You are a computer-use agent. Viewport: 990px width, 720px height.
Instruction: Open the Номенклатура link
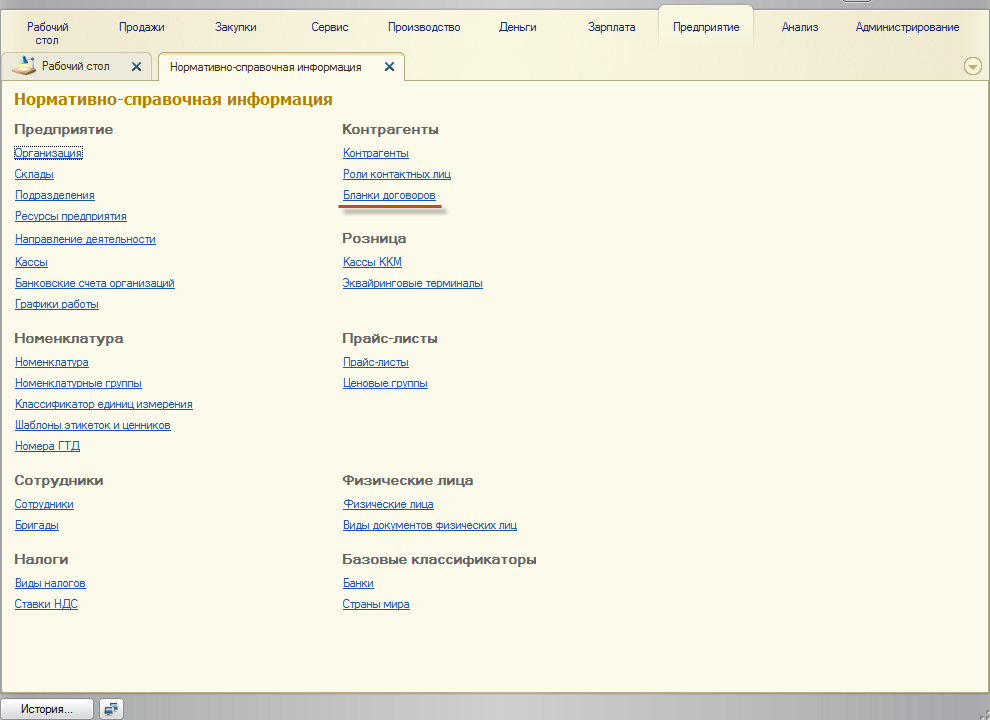click(52, 362)
